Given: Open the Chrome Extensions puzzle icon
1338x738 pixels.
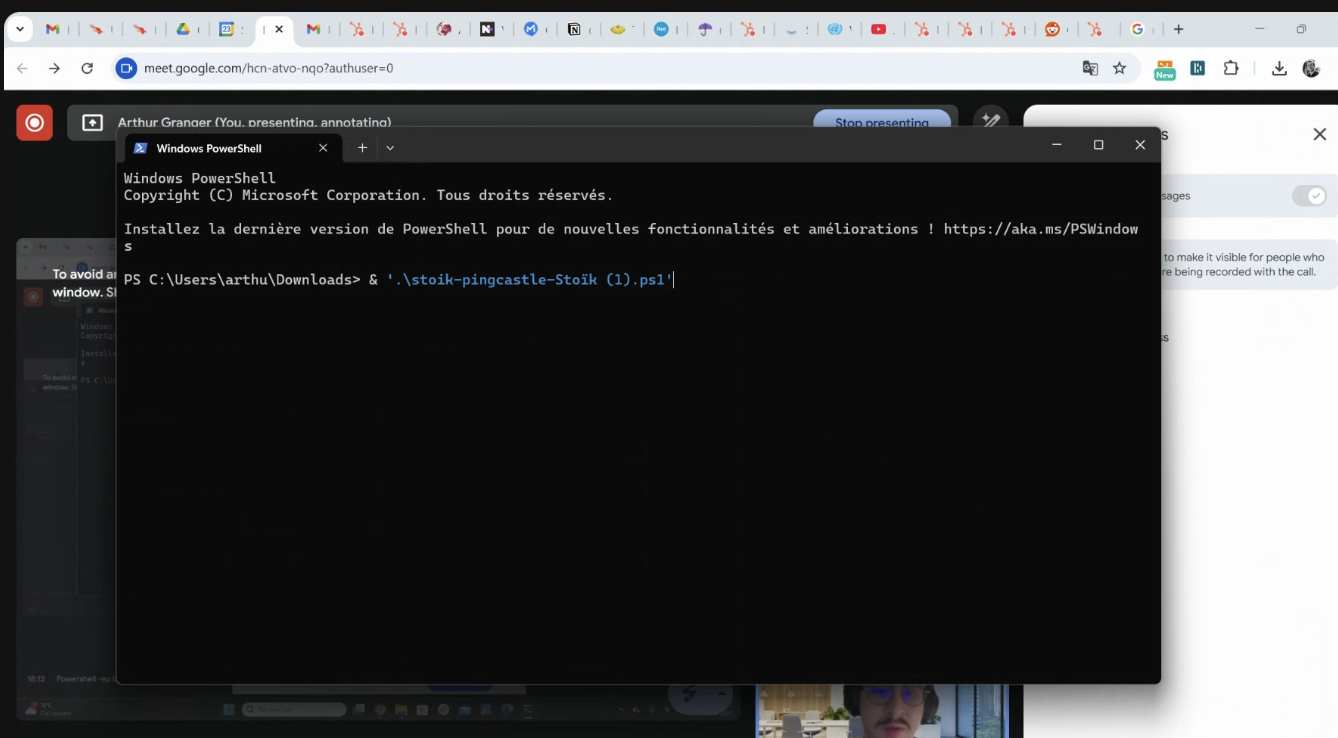Looking at the screenshot, I should [x=1231, y=68].
